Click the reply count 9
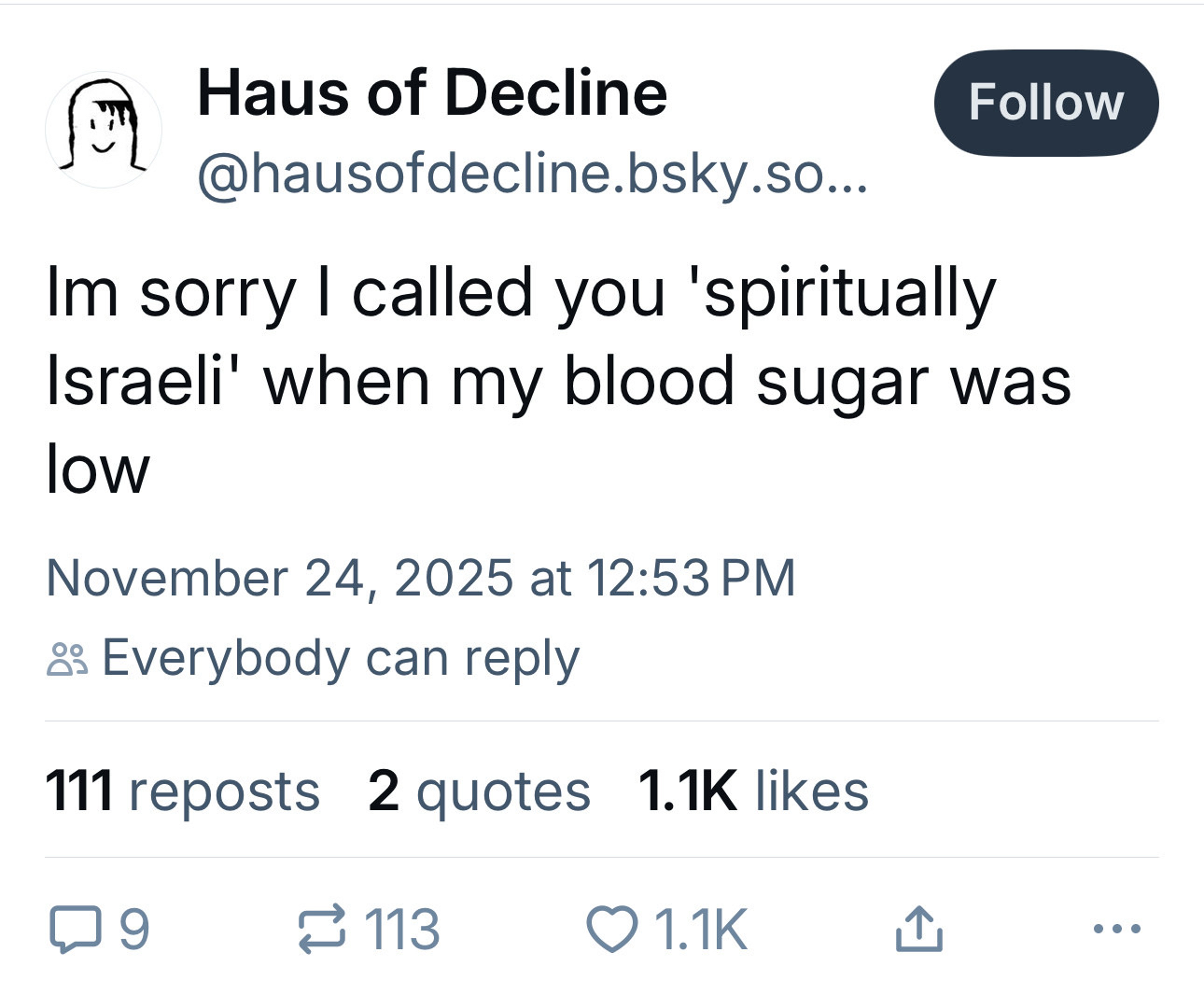 (x=135, y=931)
